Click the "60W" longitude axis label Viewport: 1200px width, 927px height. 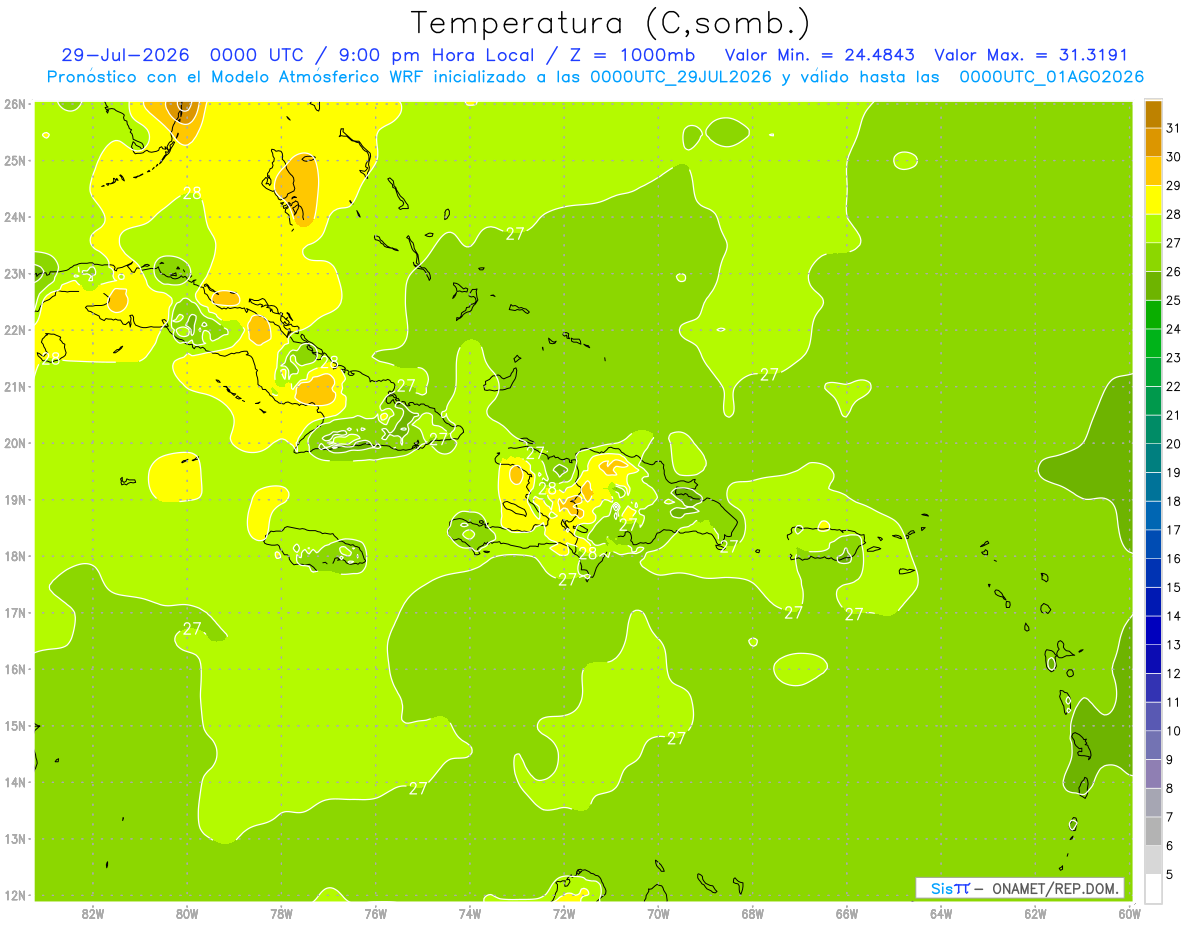(x=1130, y=913)
